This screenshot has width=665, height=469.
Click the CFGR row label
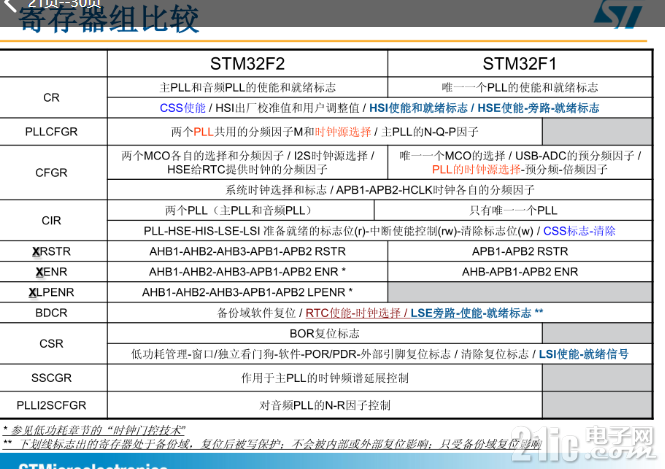pyautogui.click(x=51, y=173)
